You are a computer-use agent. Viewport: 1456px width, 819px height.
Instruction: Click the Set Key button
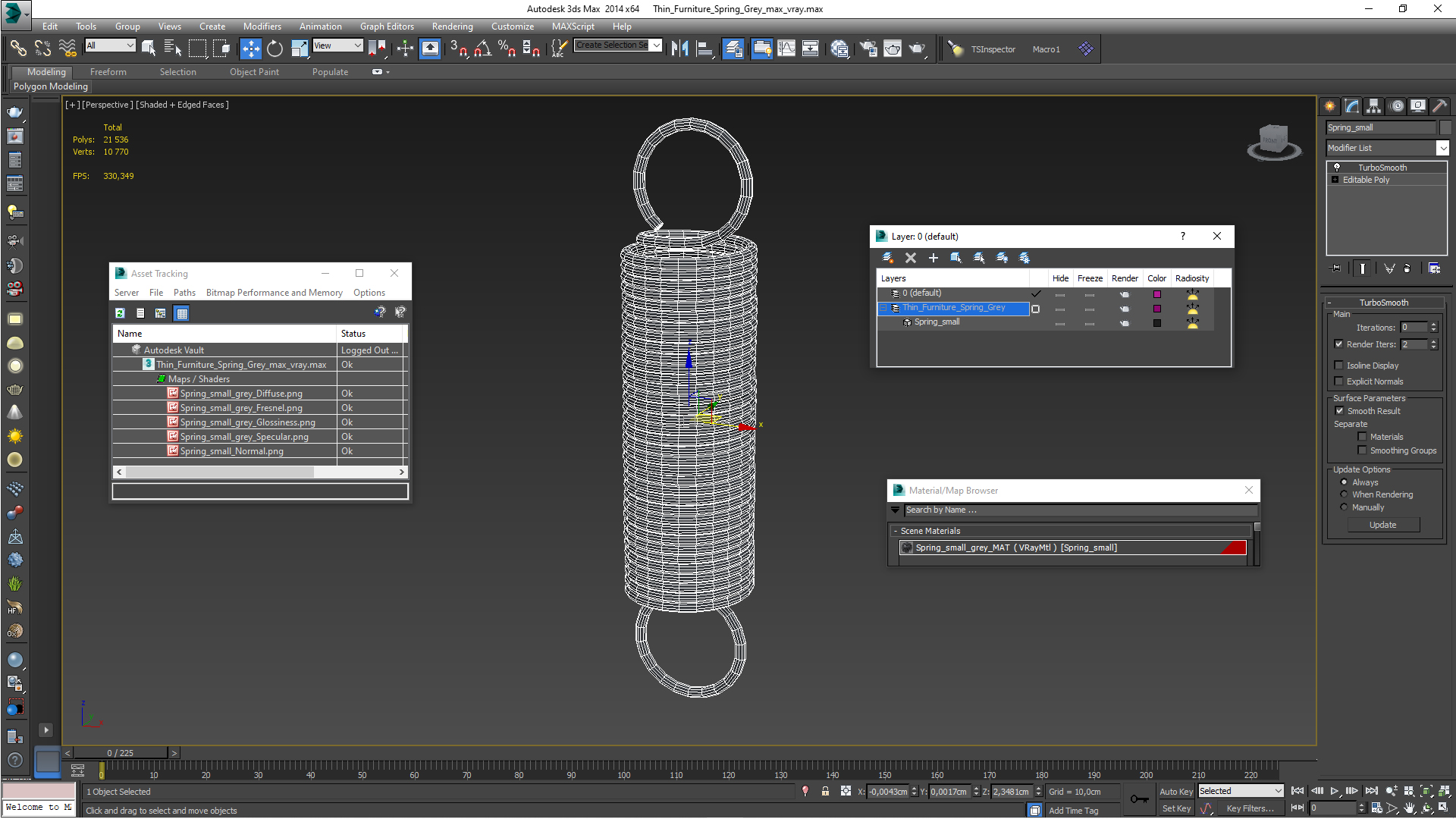tap(1176, 808)
